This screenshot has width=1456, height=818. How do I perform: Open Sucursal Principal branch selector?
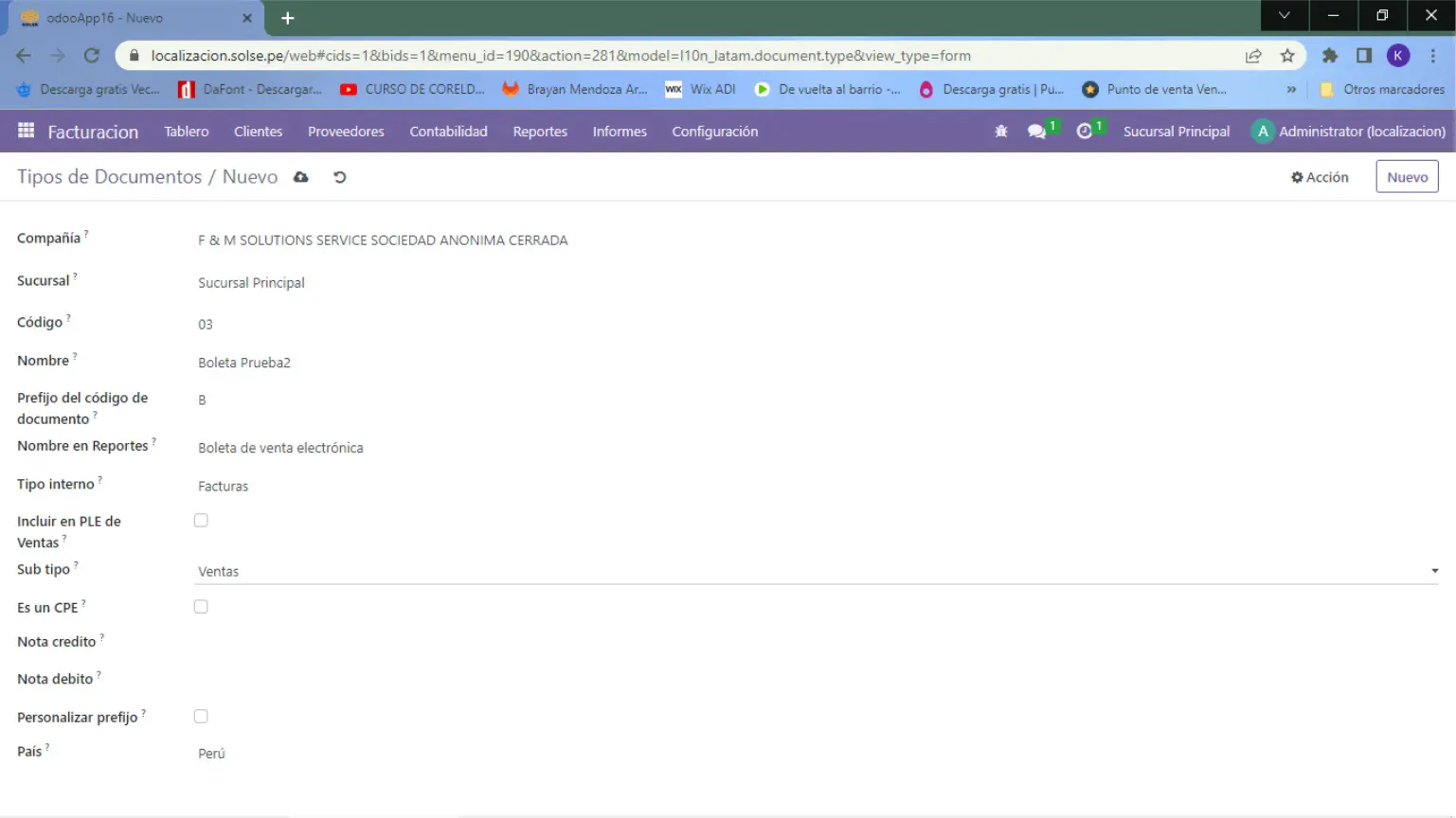pos(1177,132)
